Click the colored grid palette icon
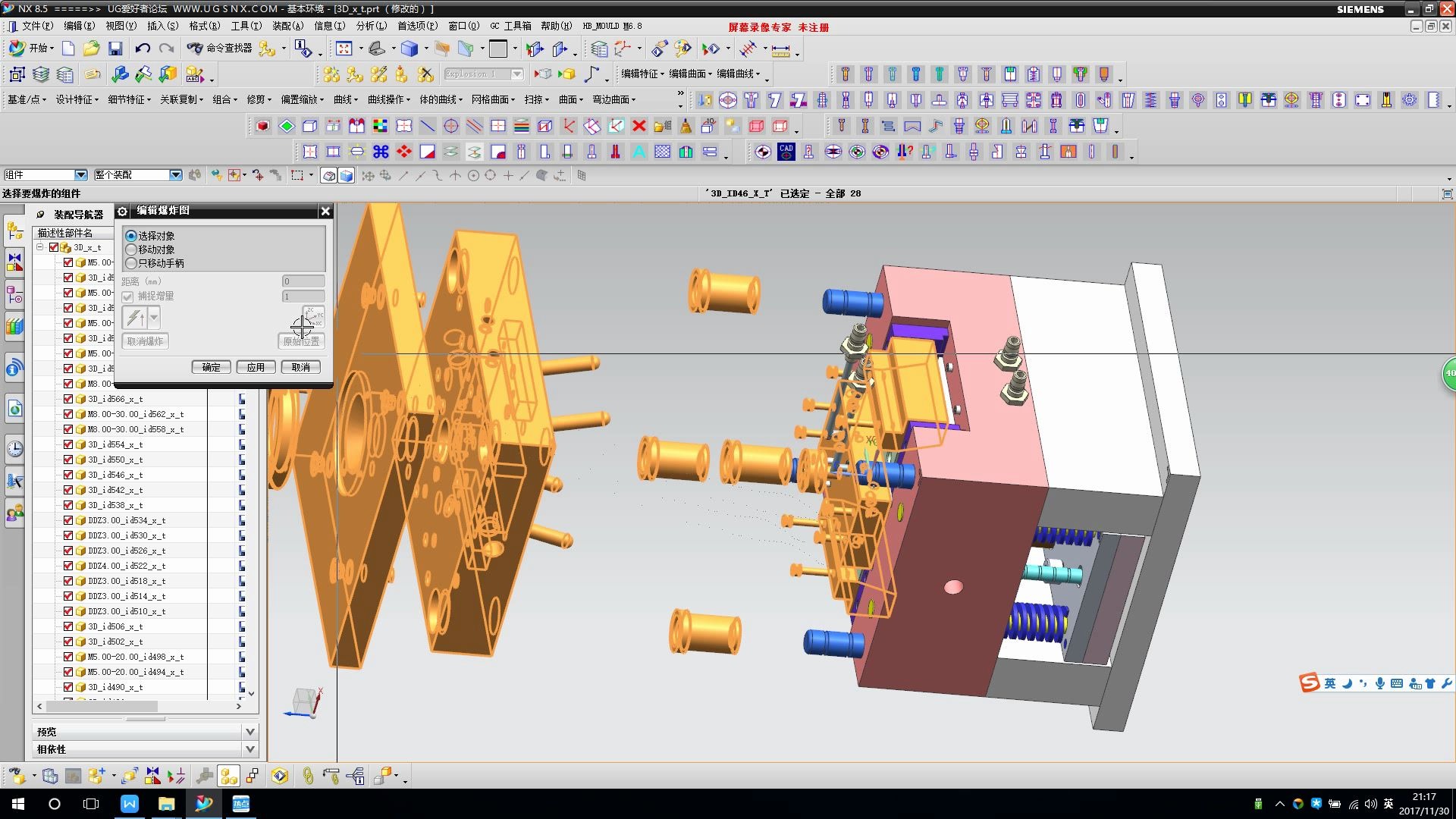This screenshot has width=1456, height=819. 380,126
